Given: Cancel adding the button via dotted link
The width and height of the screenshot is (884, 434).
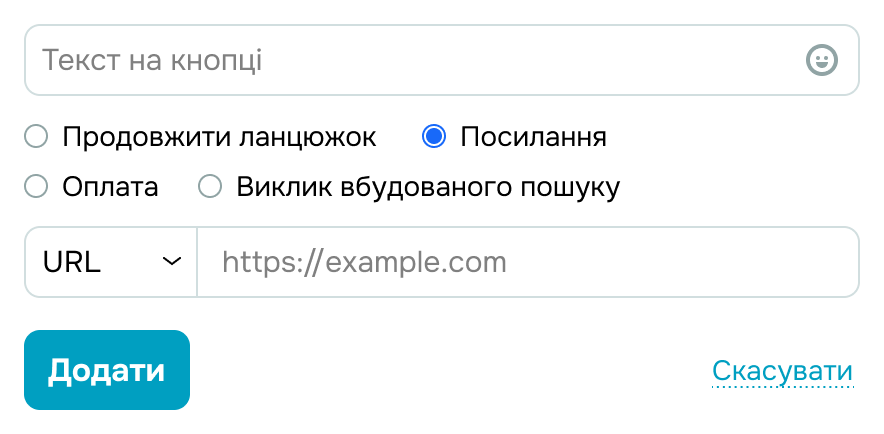Looking at the screenshot, I should (782, 372).
